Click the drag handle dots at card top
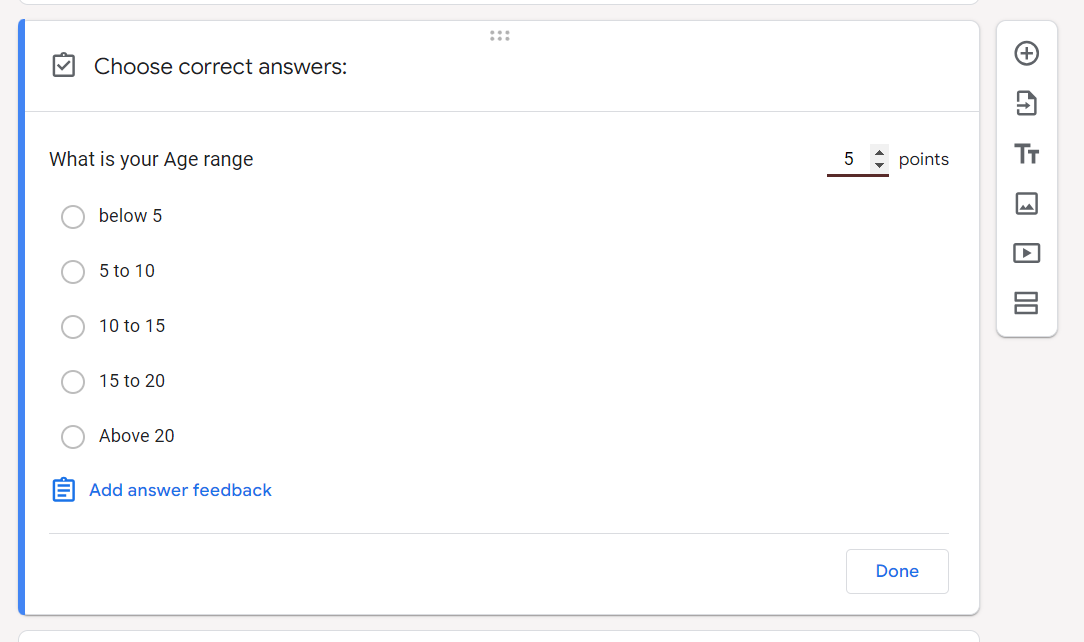The image size is (1084, 642). (x=500, y=36)
